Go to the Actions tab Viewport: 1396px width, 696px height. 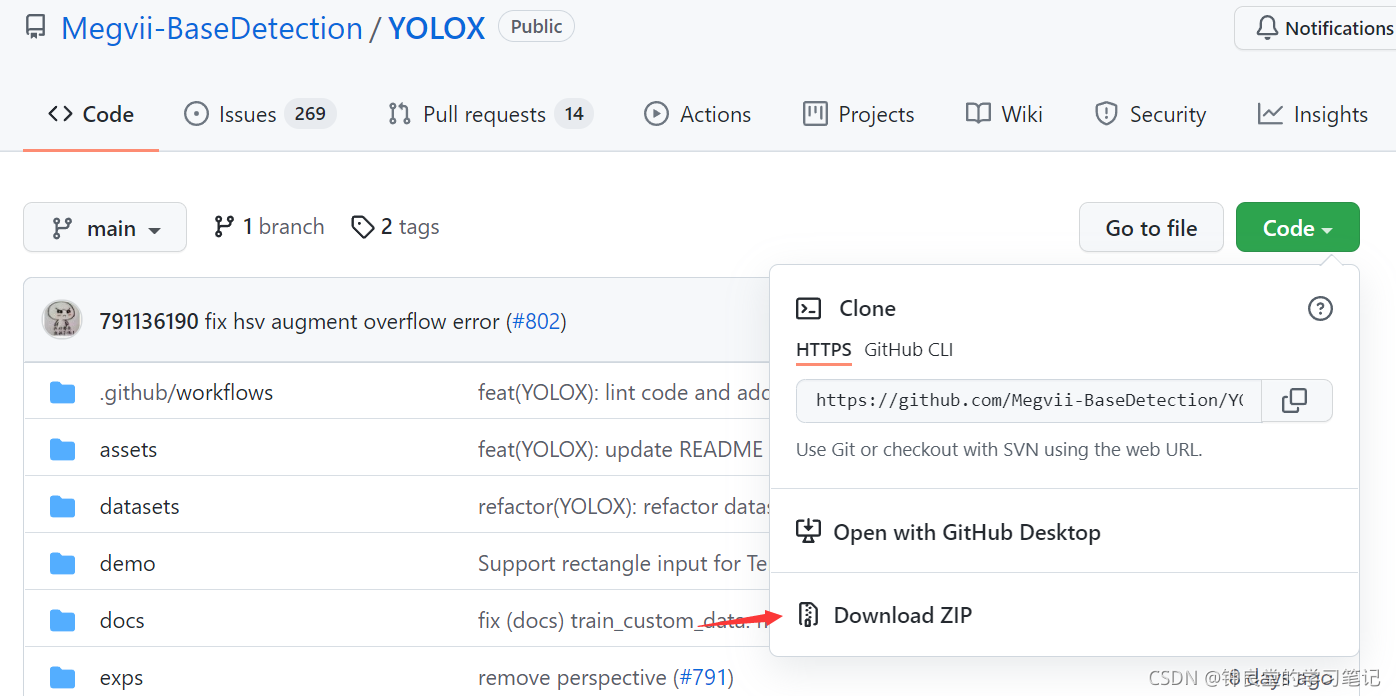coord(697,114)
